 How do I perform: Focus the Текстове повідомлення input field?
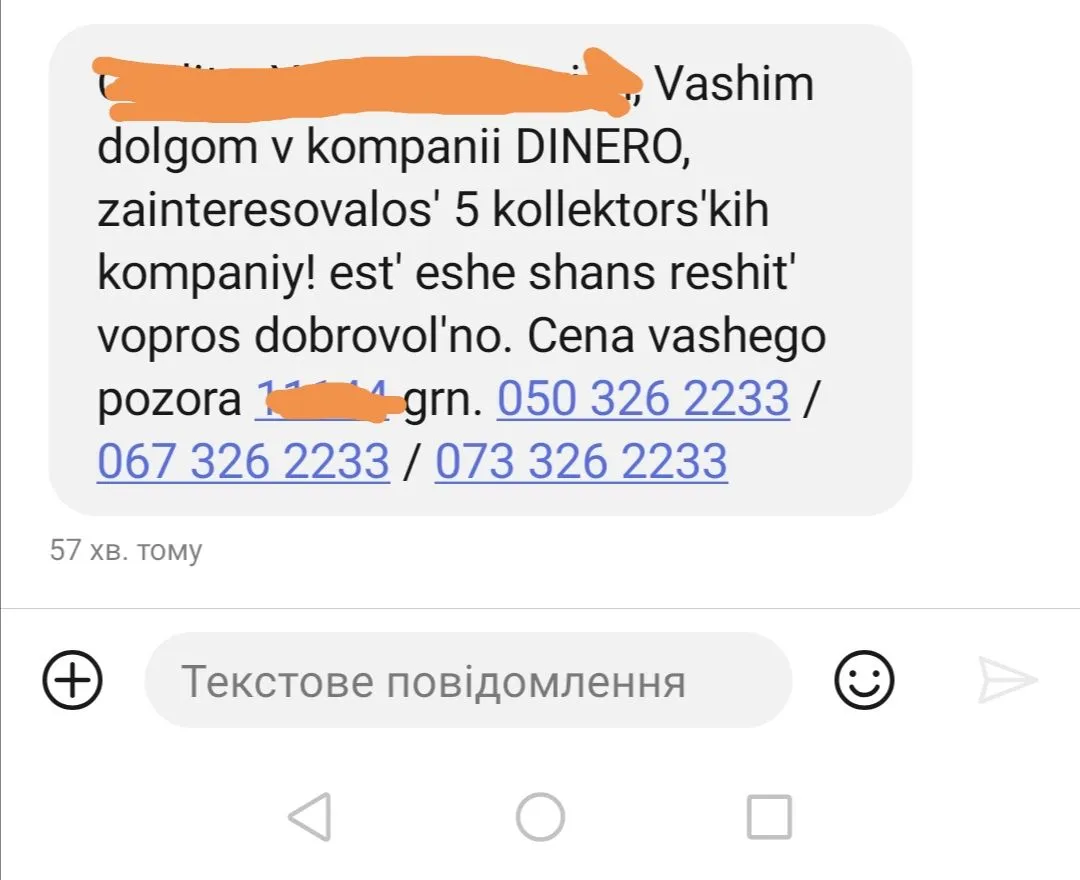tap(468, 680)
